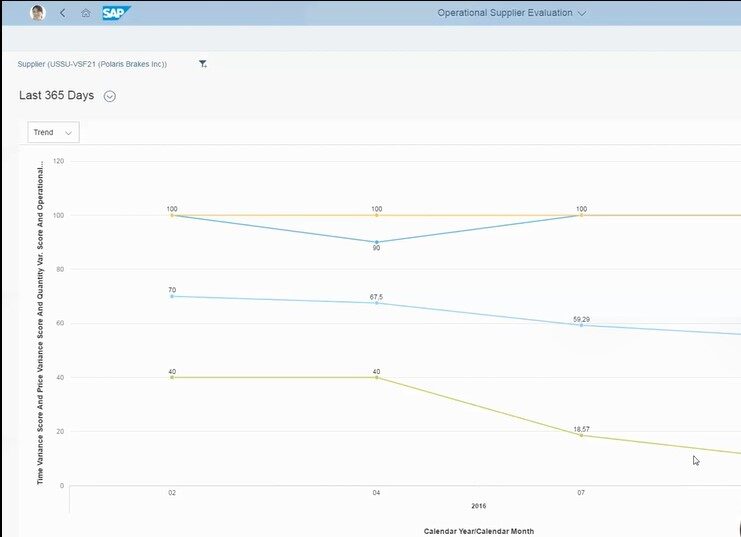Select the 18,57 data point at month 07

[581, 435]
